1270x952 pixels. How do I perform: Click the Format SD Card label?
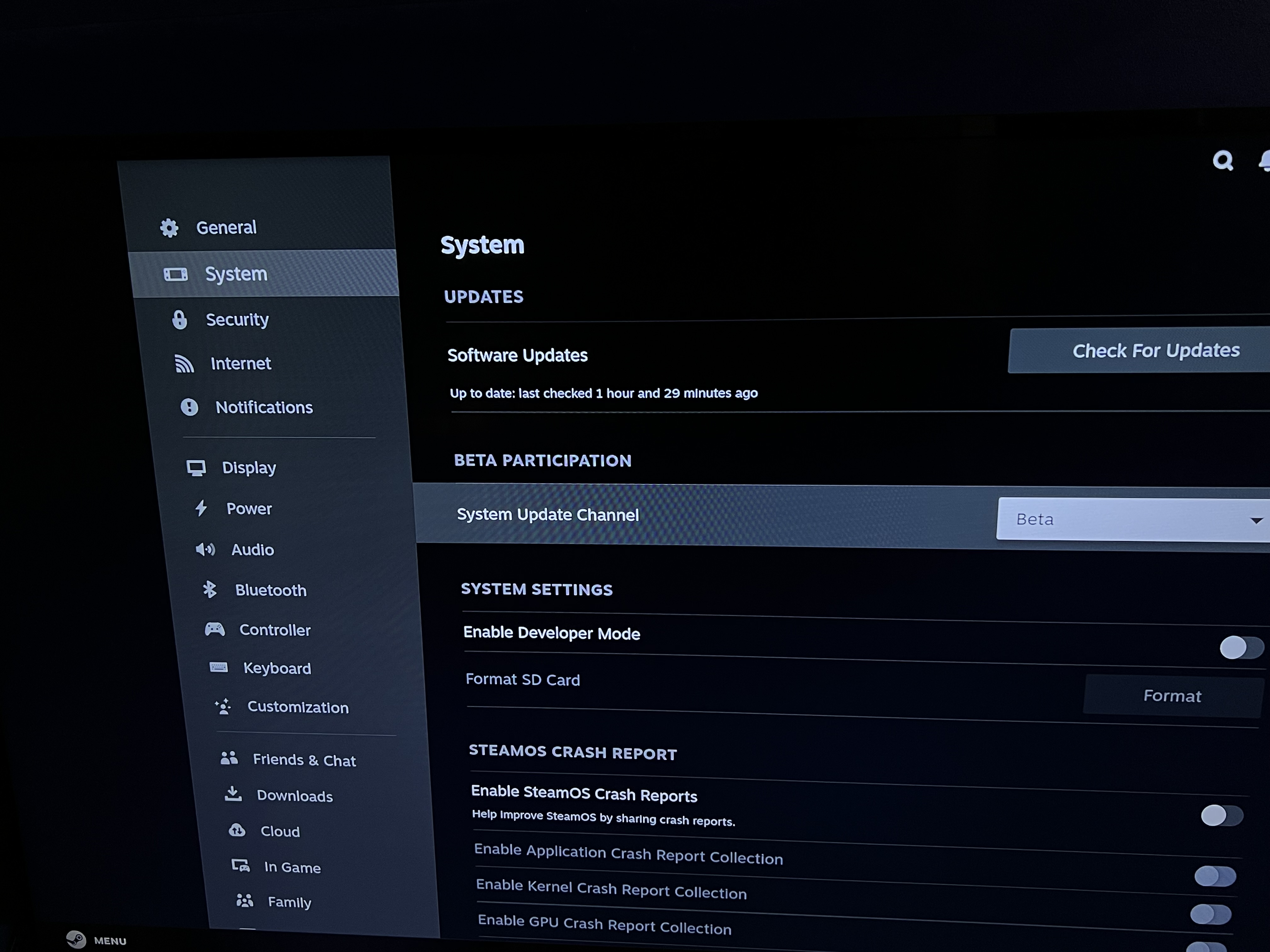tap(523, 679)
